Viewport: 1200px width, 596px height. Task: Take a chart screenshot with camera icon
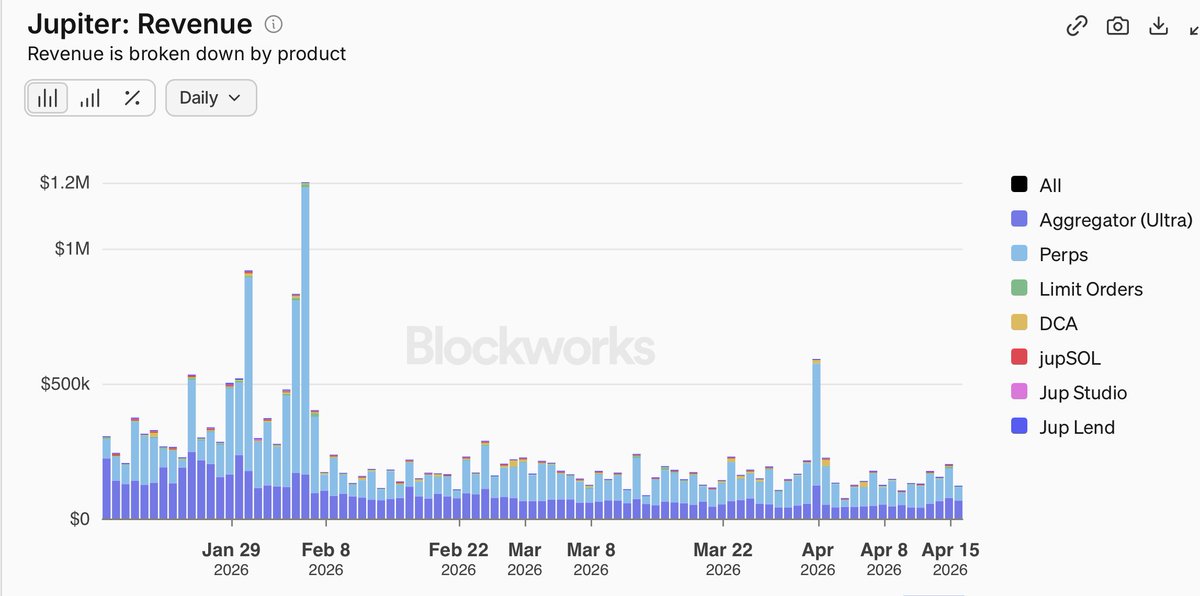(1118, 26)
